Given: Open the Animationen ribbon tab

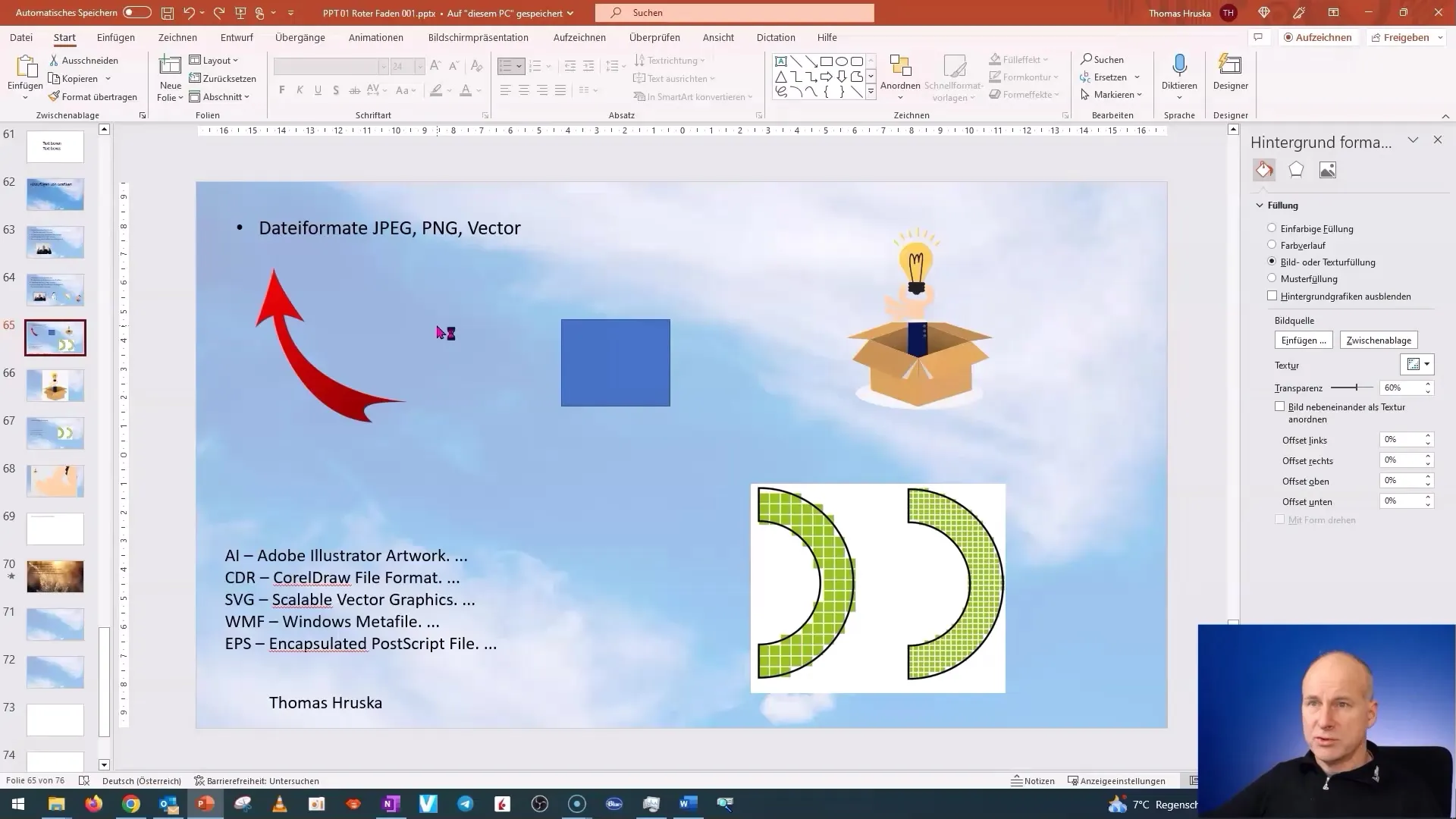Looking at the screenshot, I should [x=376, y=37].
